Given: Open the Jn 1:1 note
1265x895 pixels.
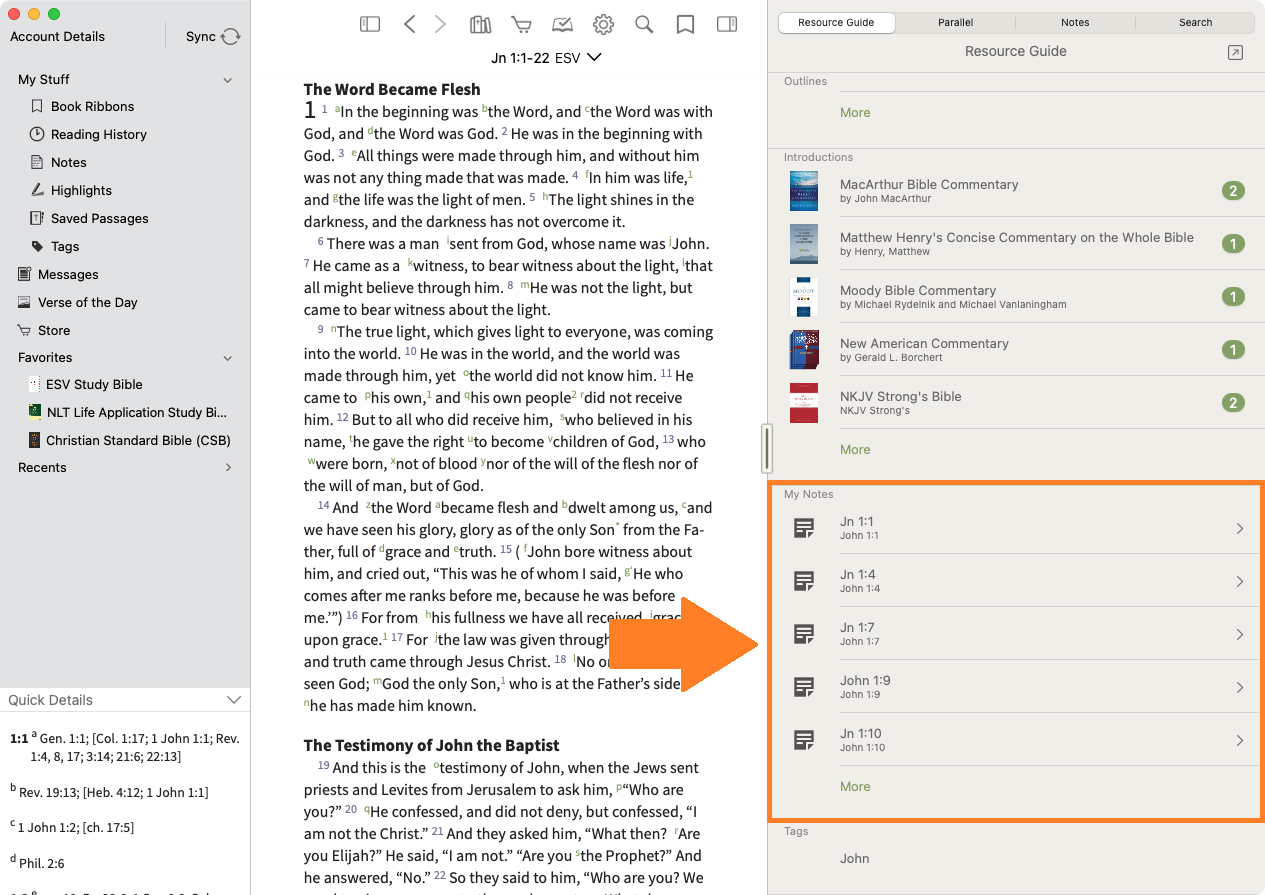Looking at the screenshot, I should tap(1016, 528).
